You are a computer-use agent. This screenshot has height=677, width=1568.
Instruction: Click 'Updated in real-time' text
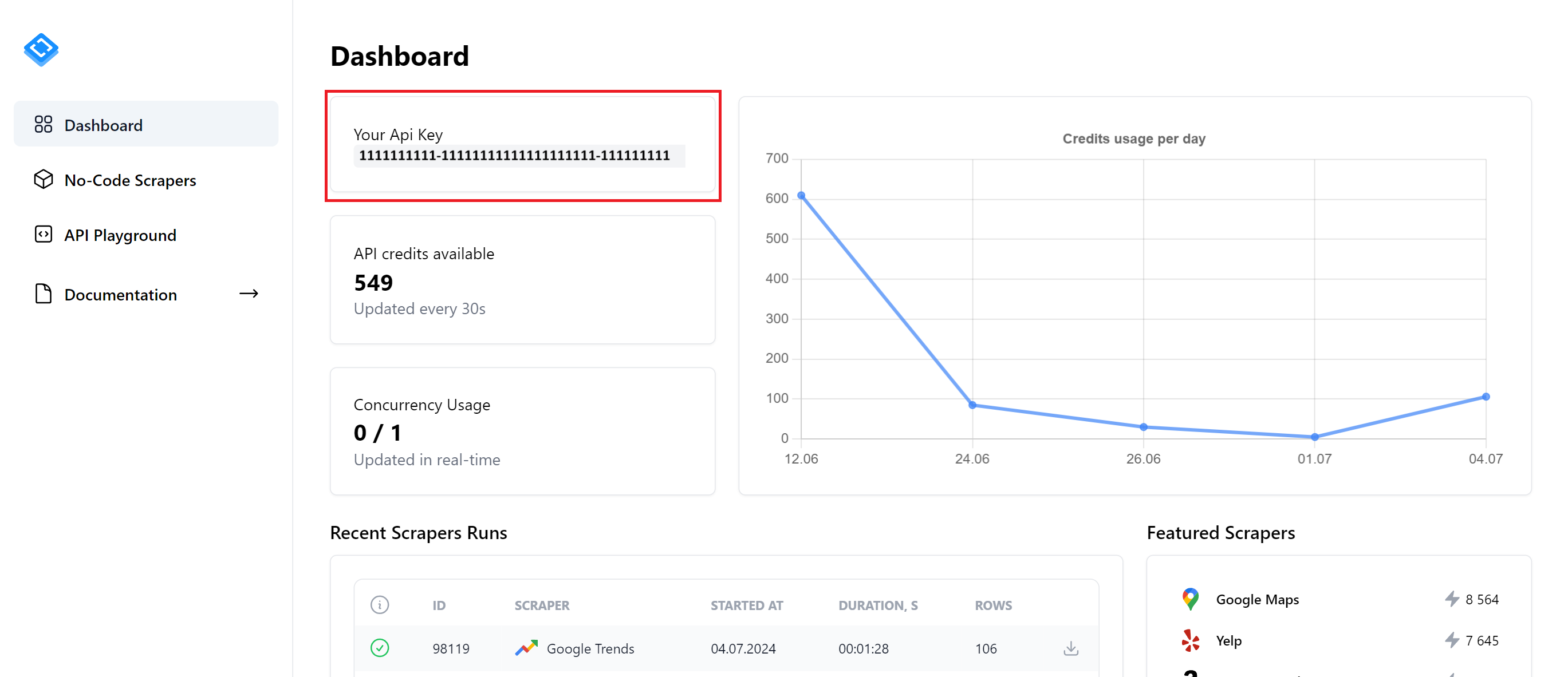pyautogui.click(x=427, y=460)
